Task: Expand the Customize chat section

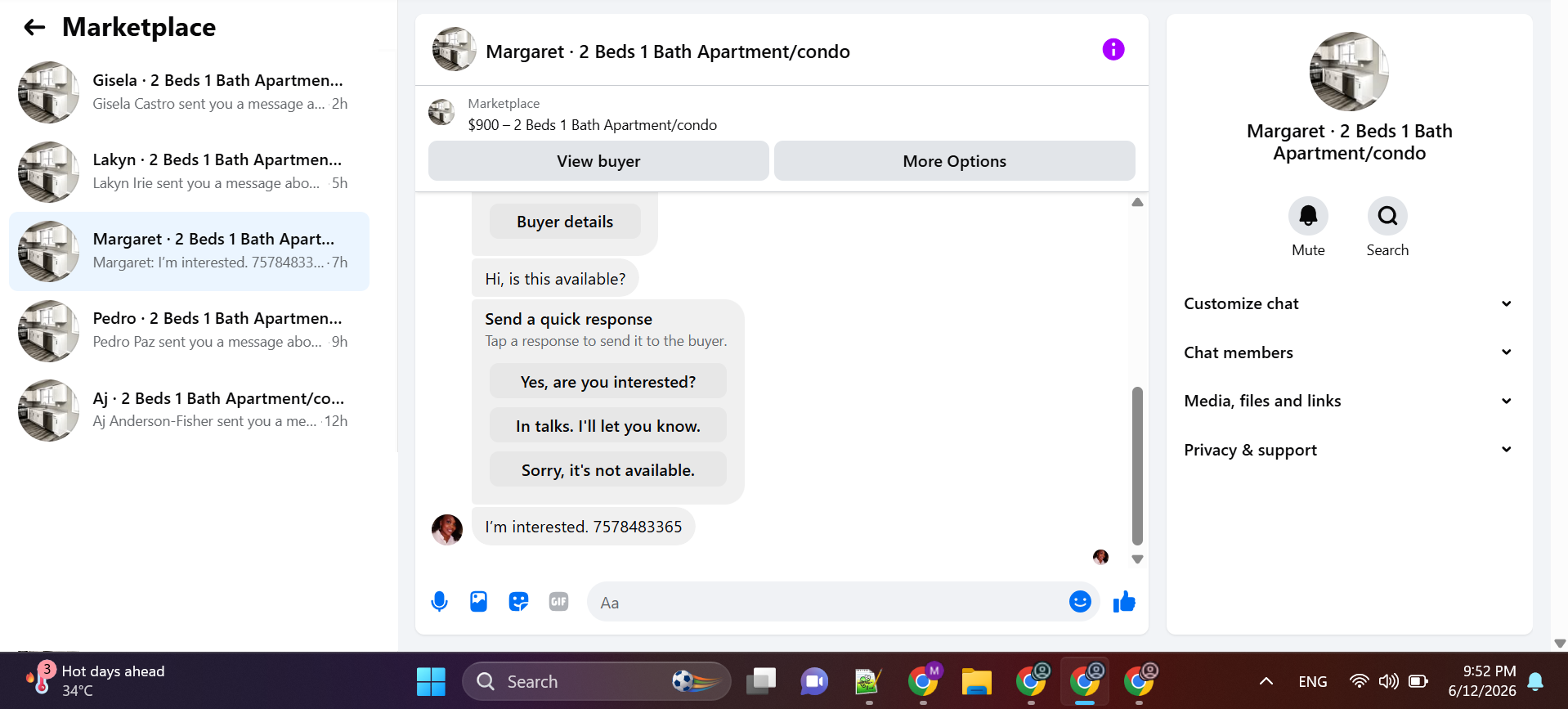Action: (x=1348, y=303)
